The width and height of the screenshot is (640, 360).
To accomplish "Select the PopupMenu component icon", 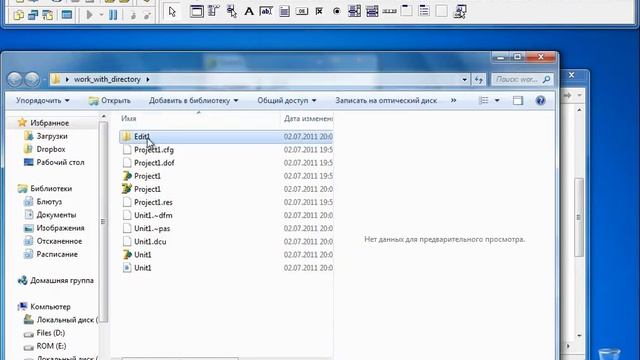I will pyautogui.click(x=231, y=11).
